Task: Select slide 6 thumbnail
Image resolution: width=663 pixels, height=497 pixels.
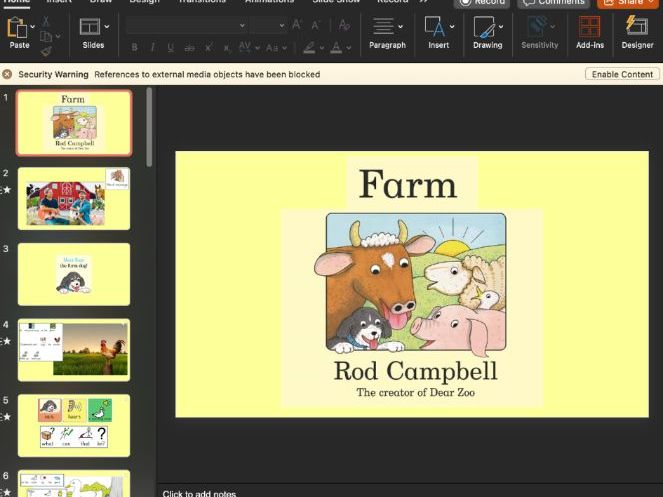Action: coord(74,483)
